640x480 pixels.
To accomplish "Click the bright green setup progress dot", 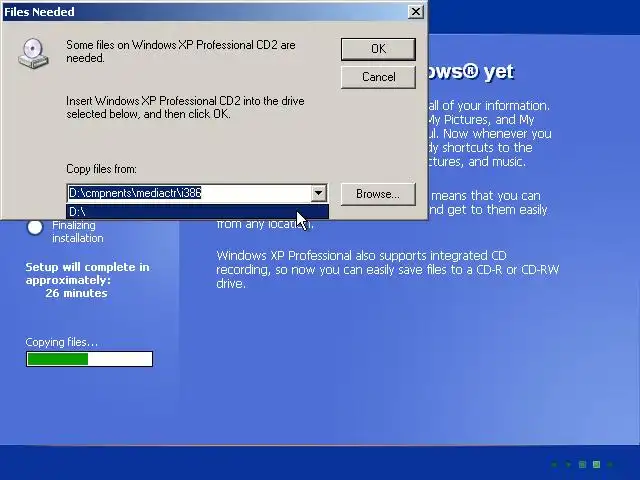I will 596,464.
